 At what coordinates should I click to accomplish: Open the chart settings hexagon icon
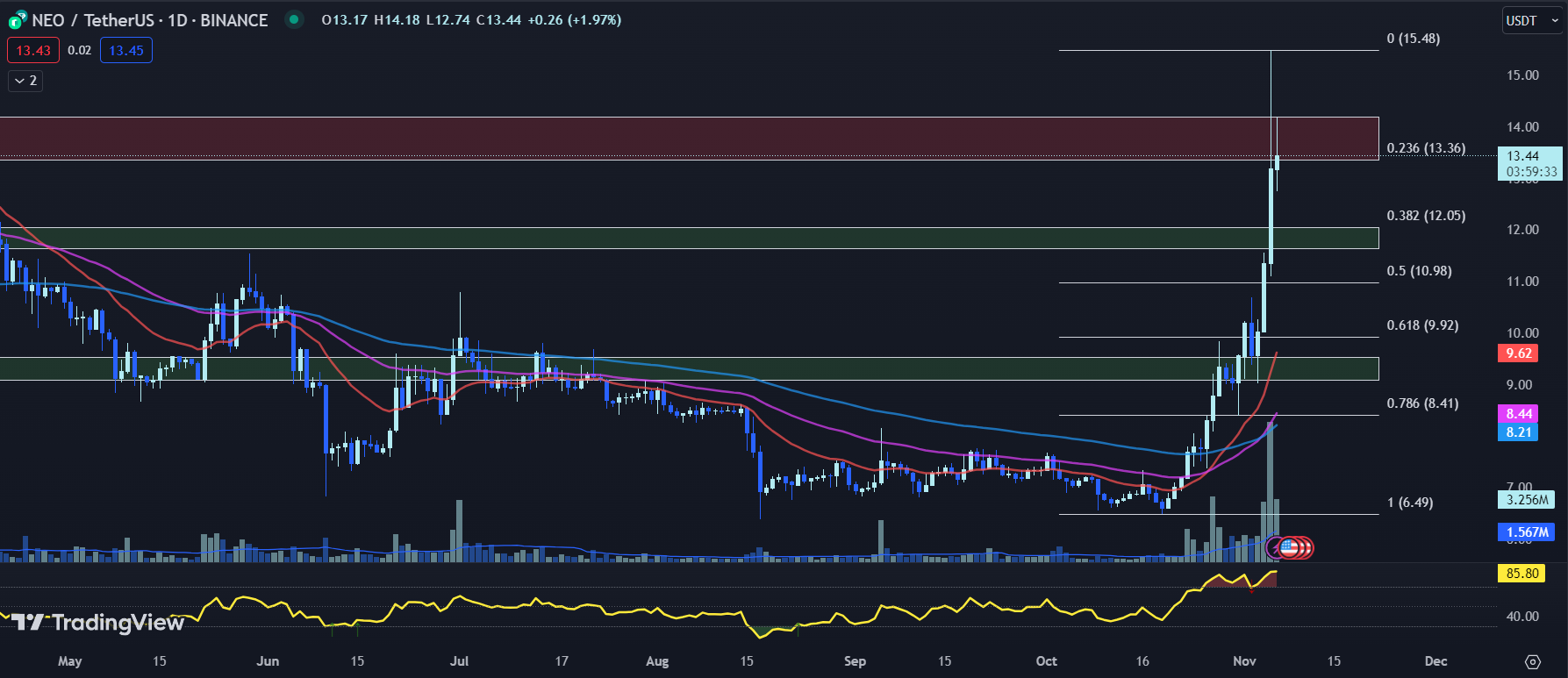pyautogui.click(x=1532, y=661)
